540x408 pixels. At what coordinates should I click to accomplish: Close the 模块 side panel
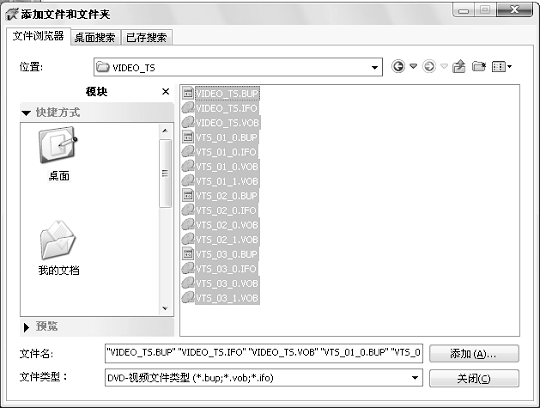point(166,92)
